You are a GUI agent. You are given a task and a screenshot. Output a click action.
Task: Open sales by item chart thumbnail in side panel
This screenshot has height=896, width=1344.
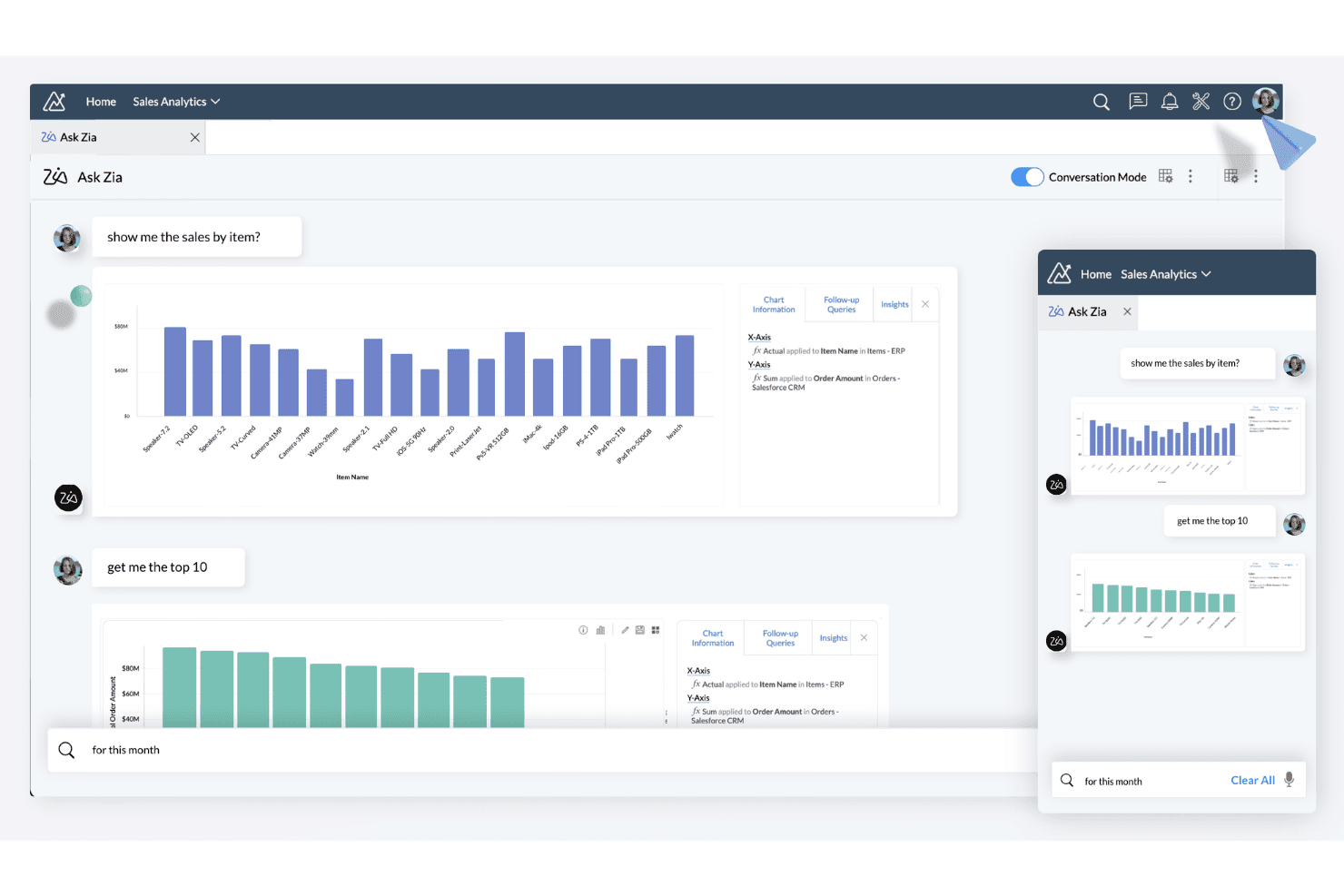point(1188,446)
